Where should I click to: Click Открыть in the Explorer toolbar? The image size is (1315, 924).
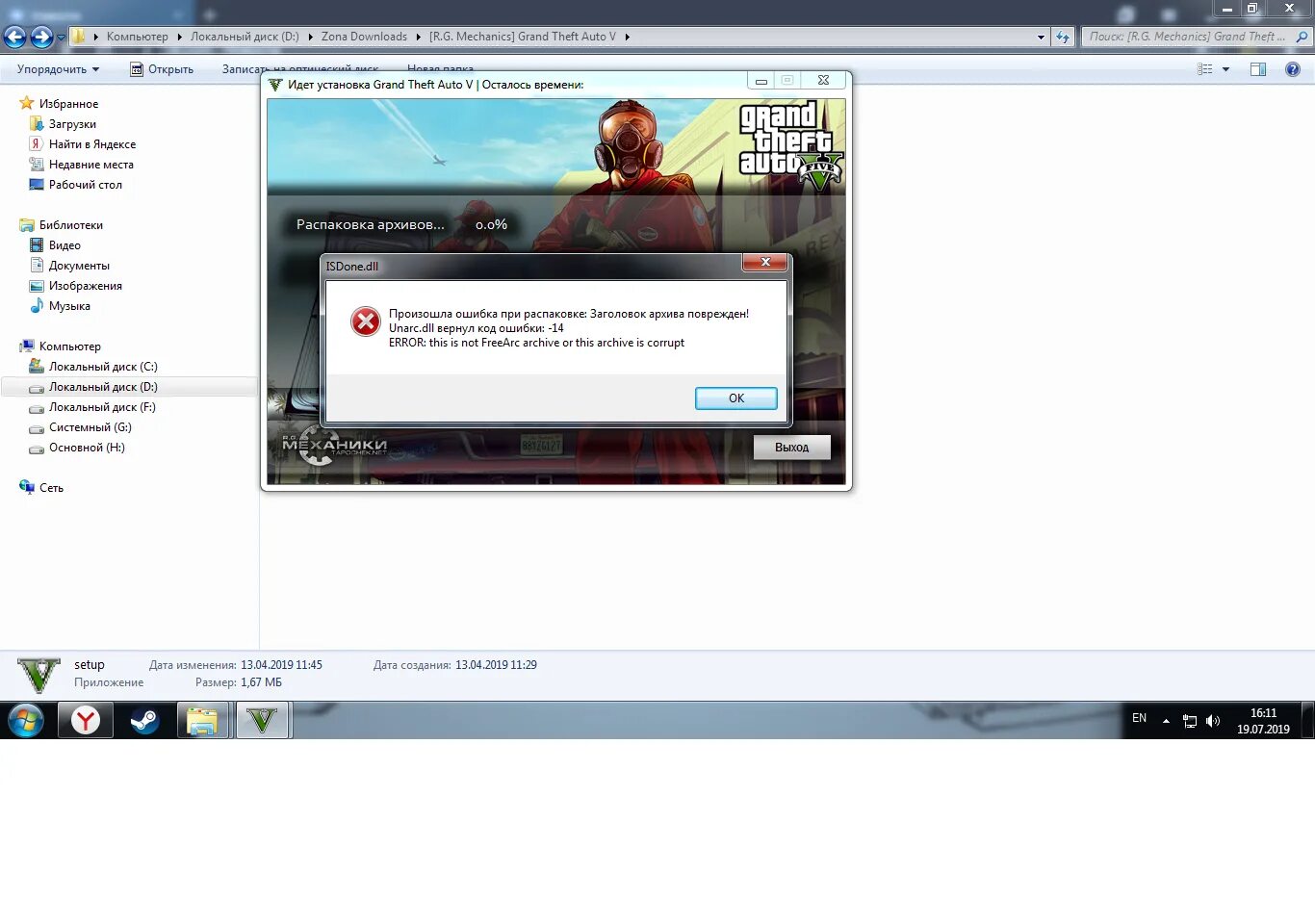click(162, 69)
